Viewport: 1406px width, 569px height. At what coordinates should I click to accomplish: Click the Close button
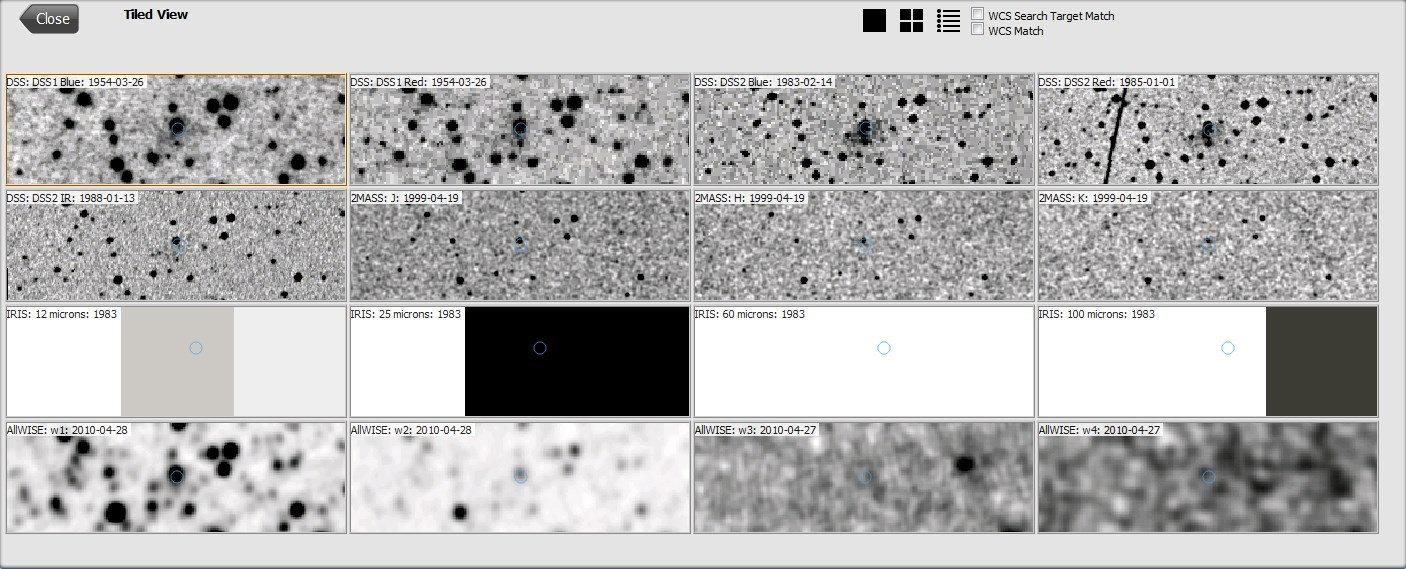click(x=49, y=19)
